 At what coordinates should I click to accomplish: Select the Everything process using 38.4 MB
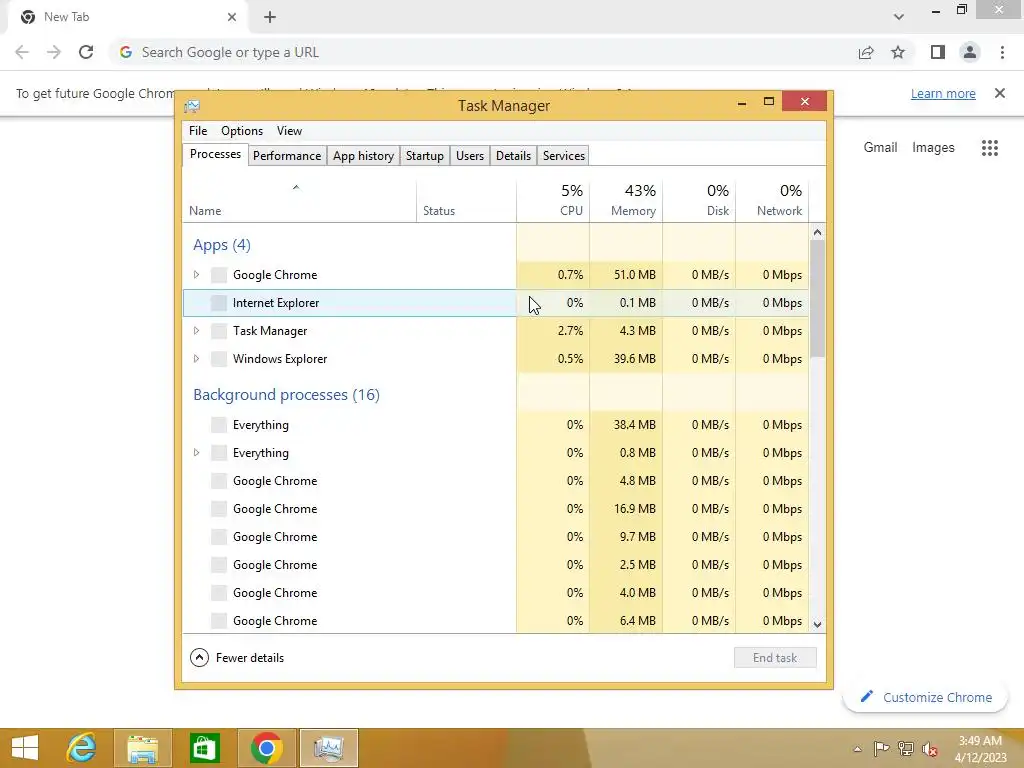point(496,425)
